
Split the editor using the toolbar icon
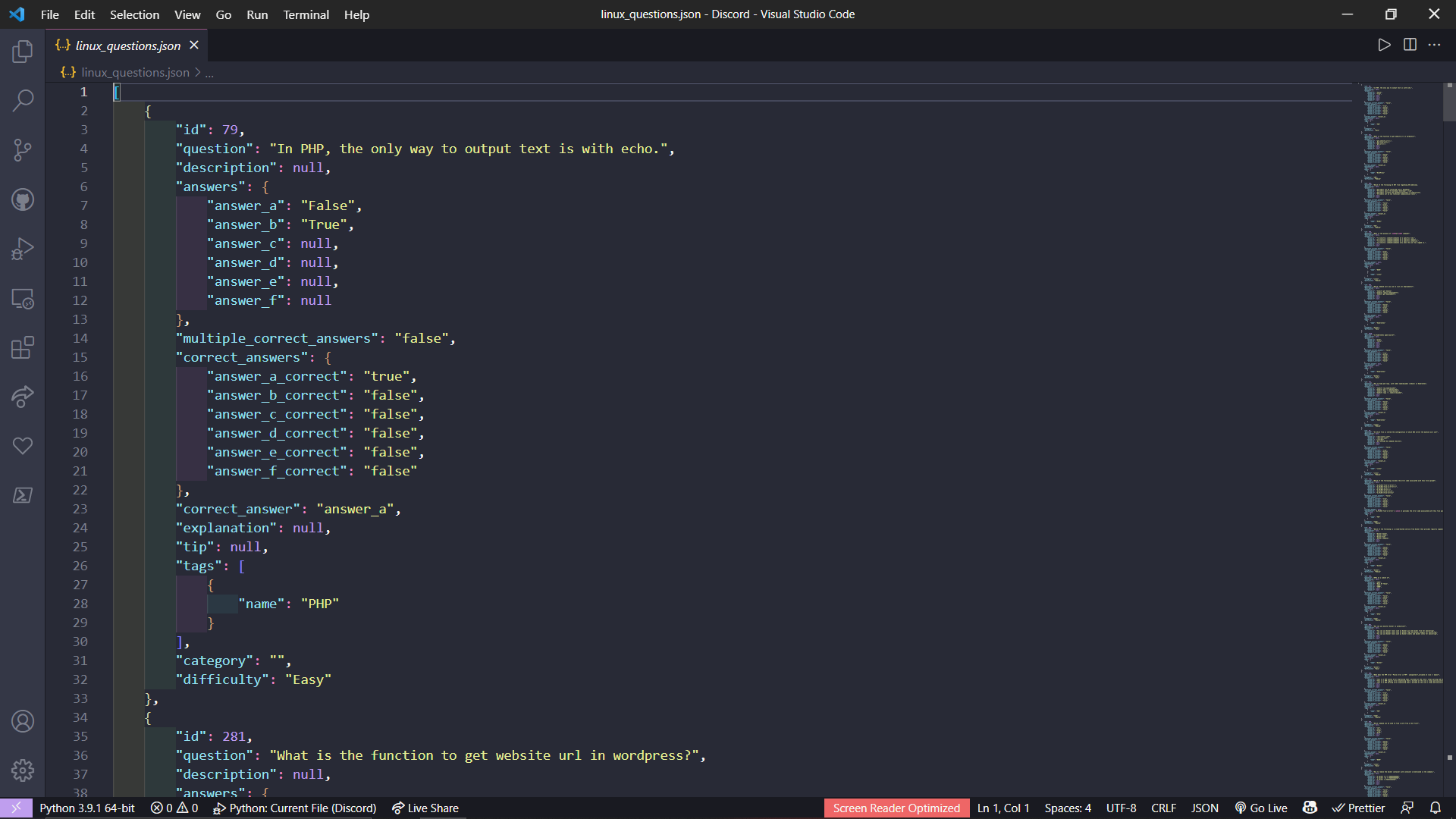point(1410,45)
